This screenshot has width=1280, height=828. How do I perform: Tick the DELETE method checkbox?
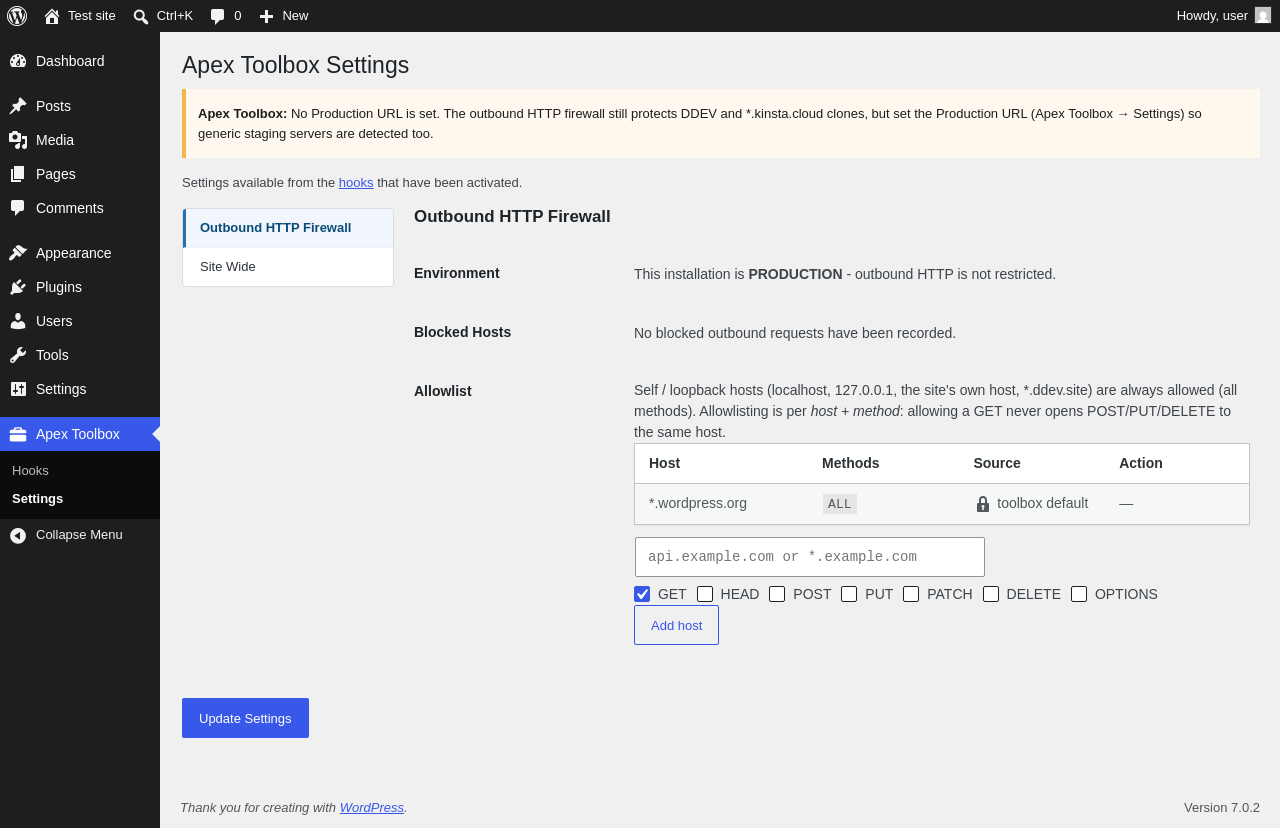pos(991,594)
